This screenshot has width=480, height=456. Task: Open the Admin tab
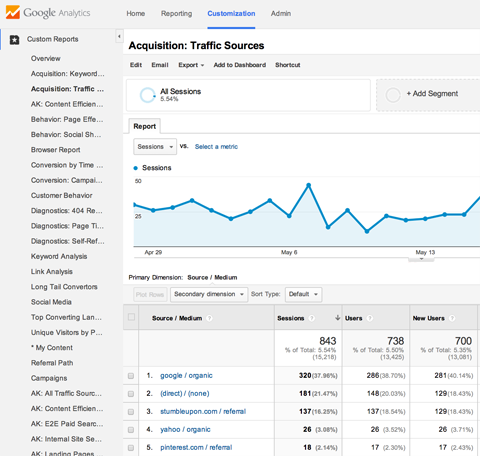[281, 14]
